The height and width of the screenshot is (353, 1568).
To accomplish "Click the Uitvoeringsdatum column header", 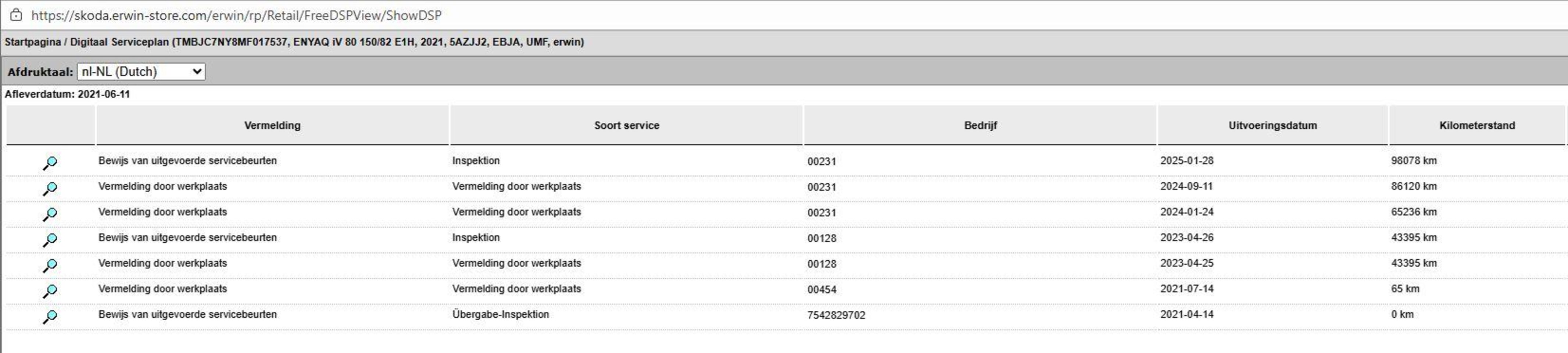I will pyautogui.click(x=1272, y=125).
